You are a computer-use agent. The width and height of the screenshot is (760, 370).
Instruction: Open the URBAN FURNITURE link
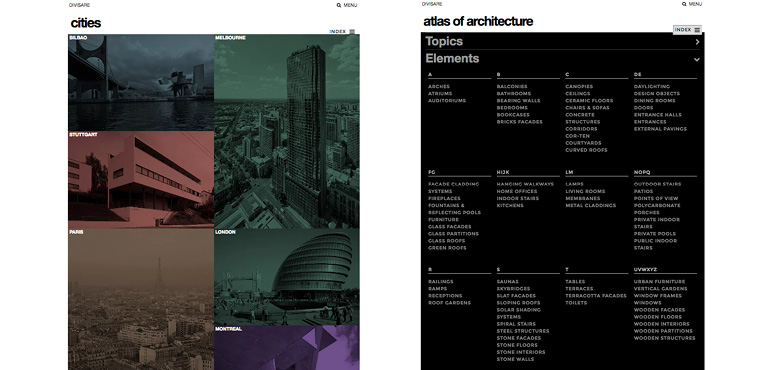point(659,282)
